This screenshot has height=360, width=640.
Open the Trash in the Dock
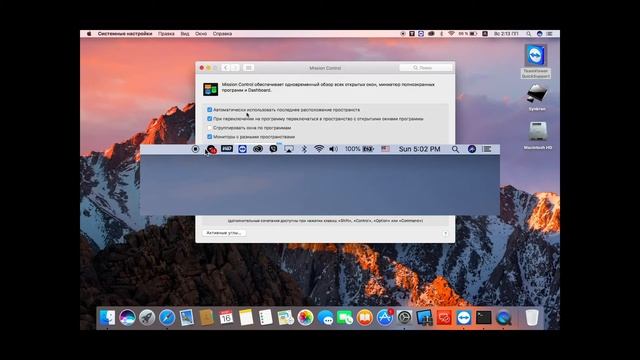pos(532,317)
